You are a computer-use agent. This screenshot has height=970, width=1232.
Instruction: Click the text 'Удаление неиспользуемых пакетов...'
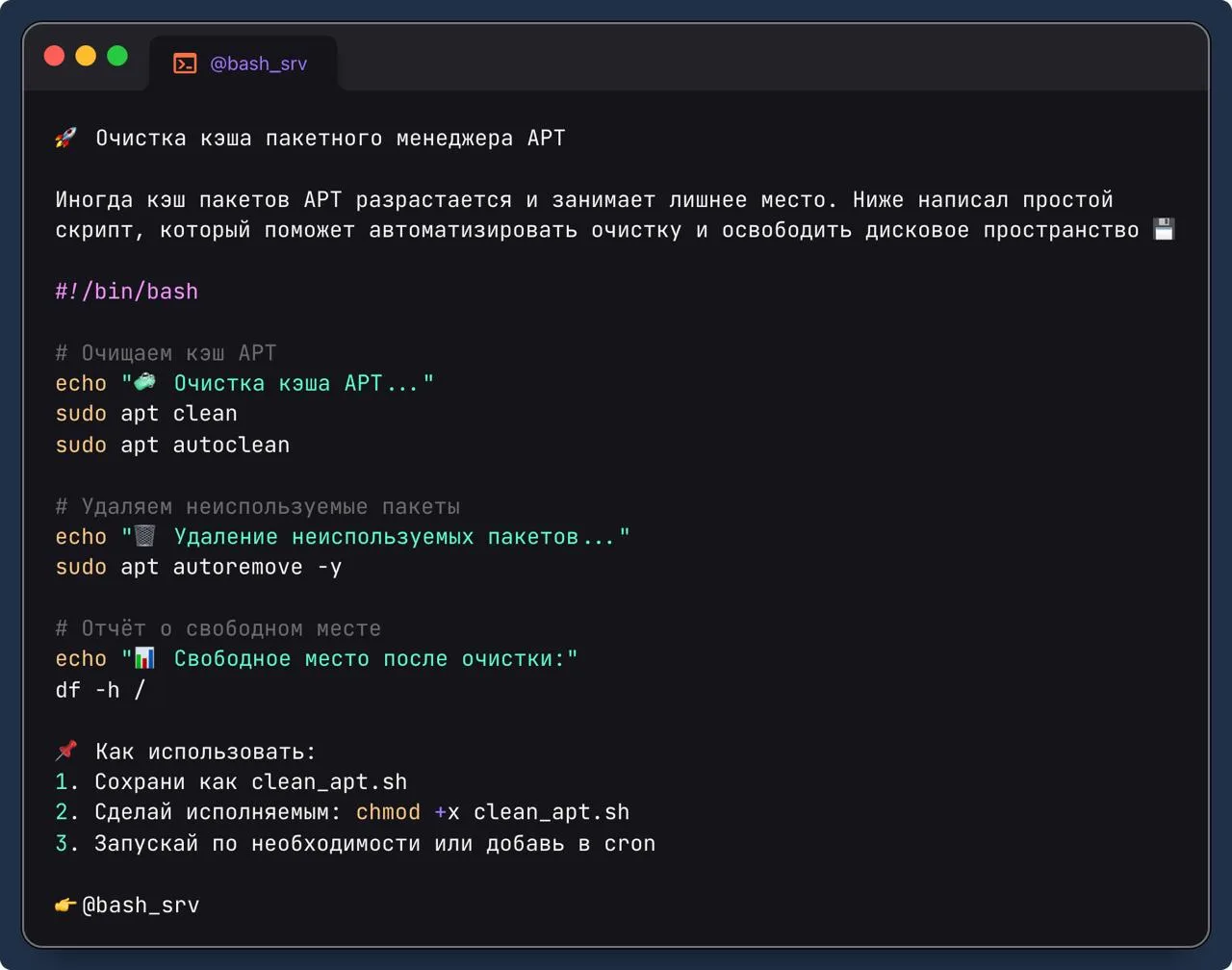coord(395,537)
